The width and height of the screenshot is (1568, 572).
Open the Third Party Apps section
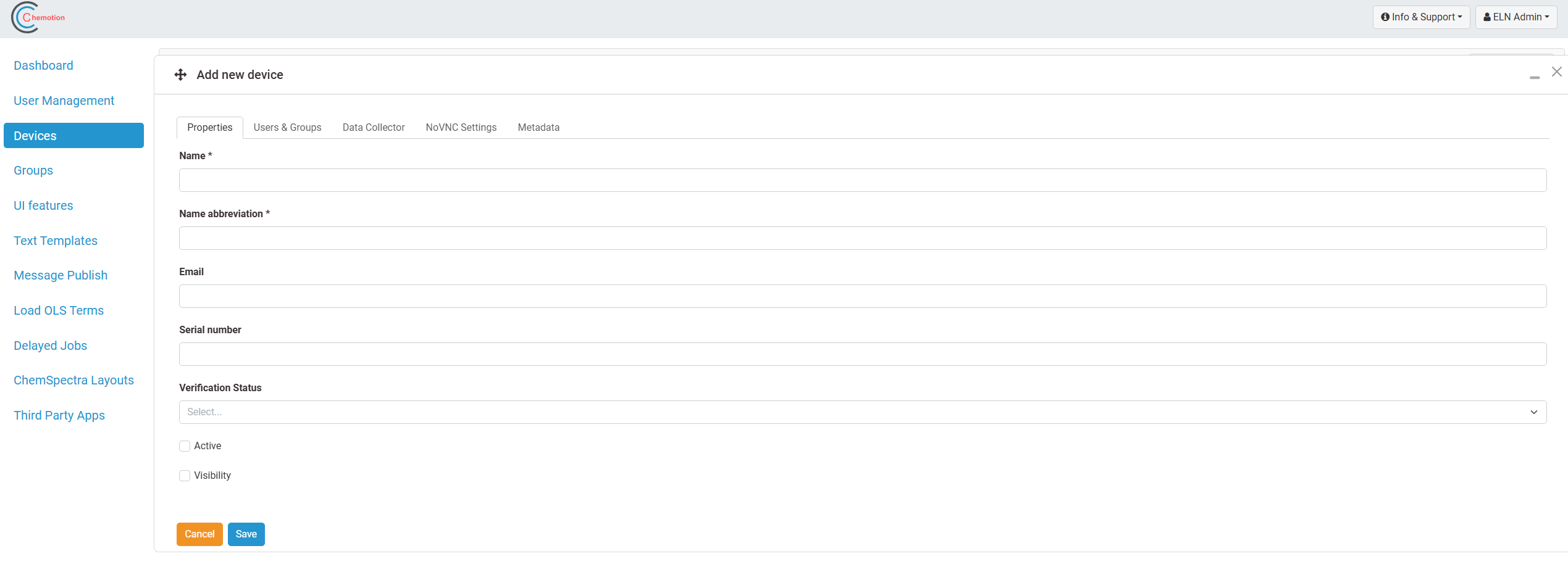click(x=59, y=415)
